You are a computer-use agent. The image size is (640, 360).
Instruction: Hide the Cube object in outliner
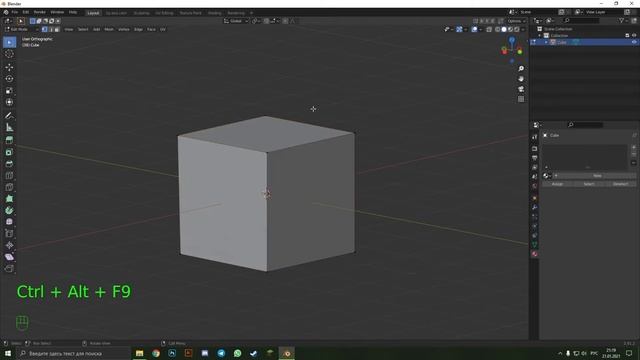[x=634, y=42]
